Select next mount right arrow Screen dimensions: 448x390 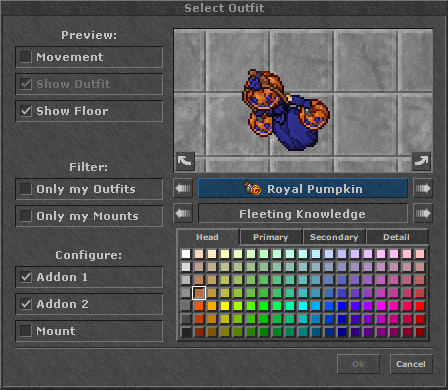423,213
